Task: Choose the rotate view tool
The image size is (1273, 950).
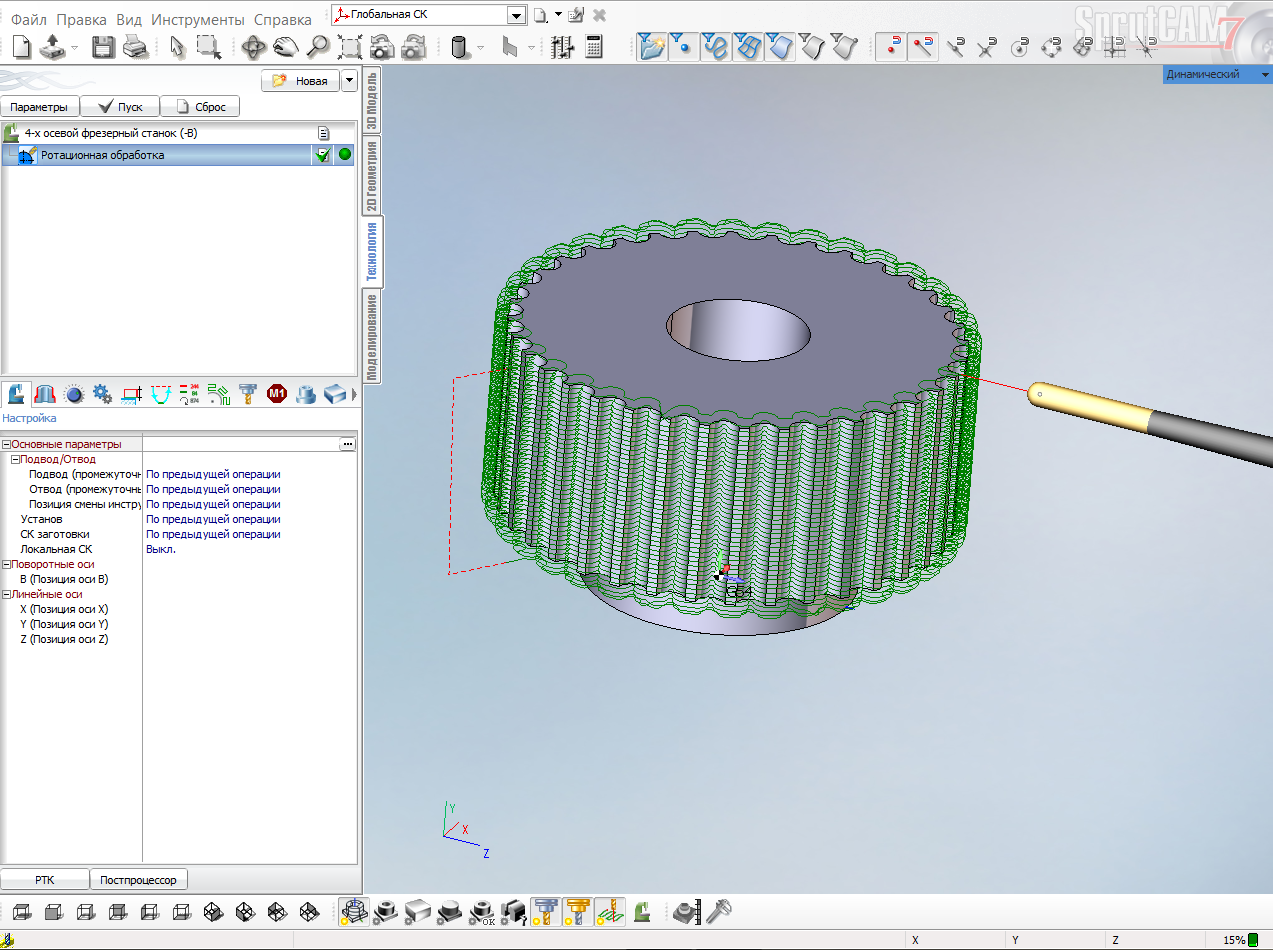Action: (x=254, y=46)
